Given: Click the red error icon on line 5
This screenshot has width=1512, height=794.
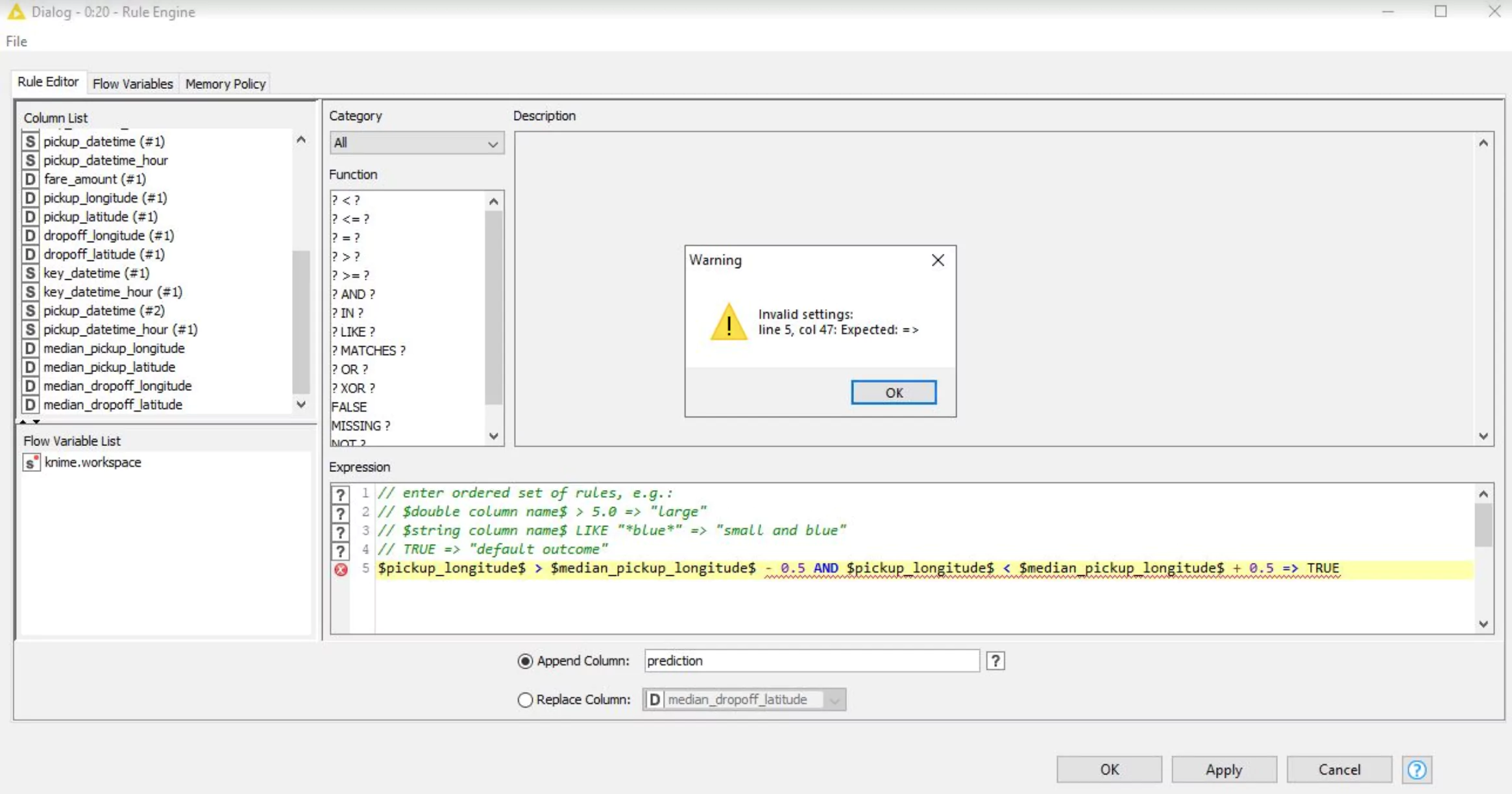Looking at the screenshot, I should (x=341, y=569).
